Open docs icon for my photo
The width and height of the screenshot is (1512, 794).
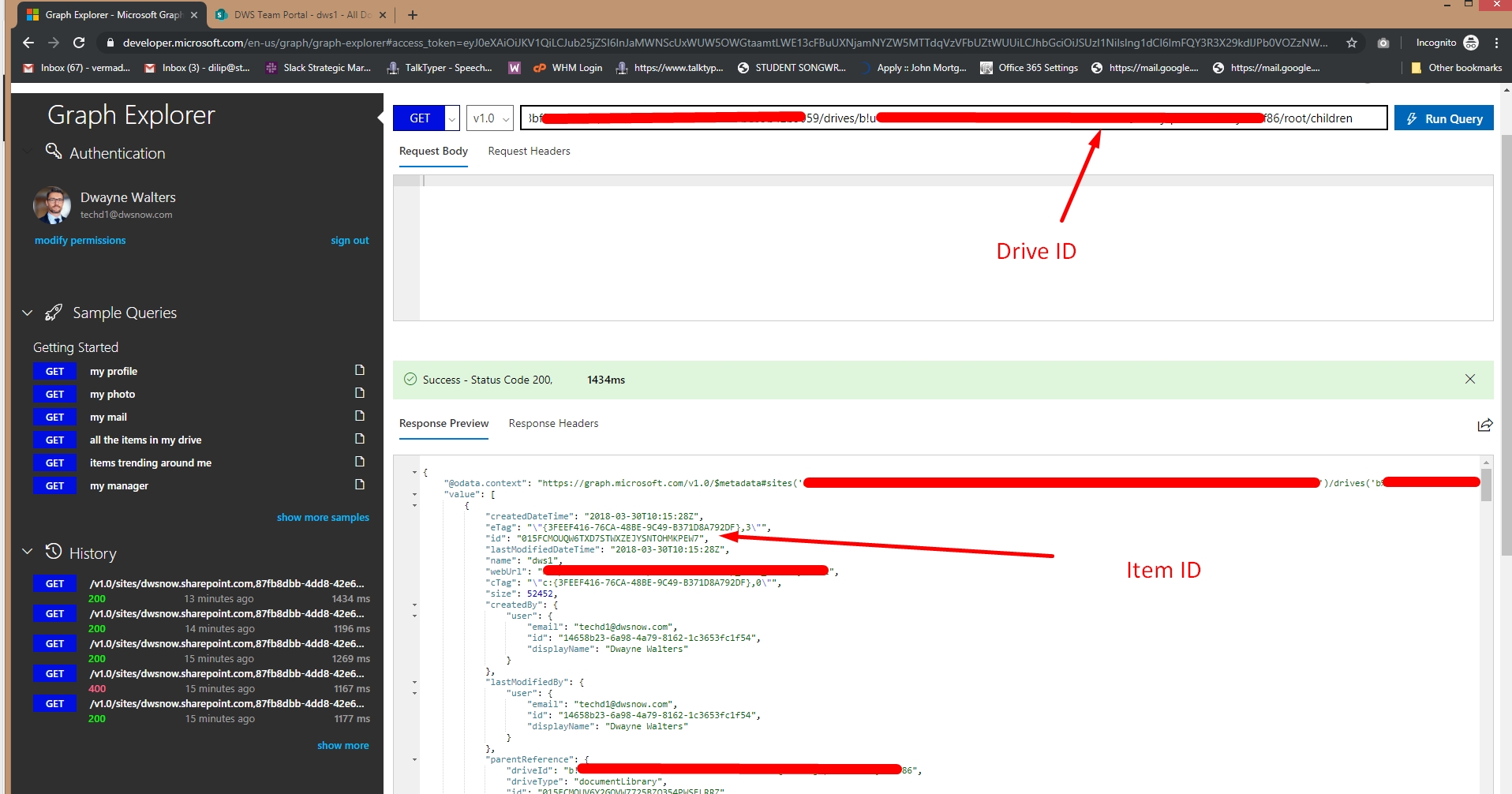tap(360, 392)
